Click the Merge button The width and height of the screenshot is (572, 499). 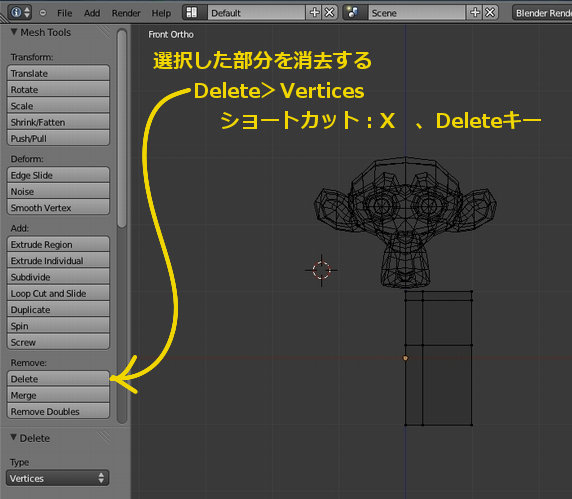pyautogui.click(x=58, y=395)
